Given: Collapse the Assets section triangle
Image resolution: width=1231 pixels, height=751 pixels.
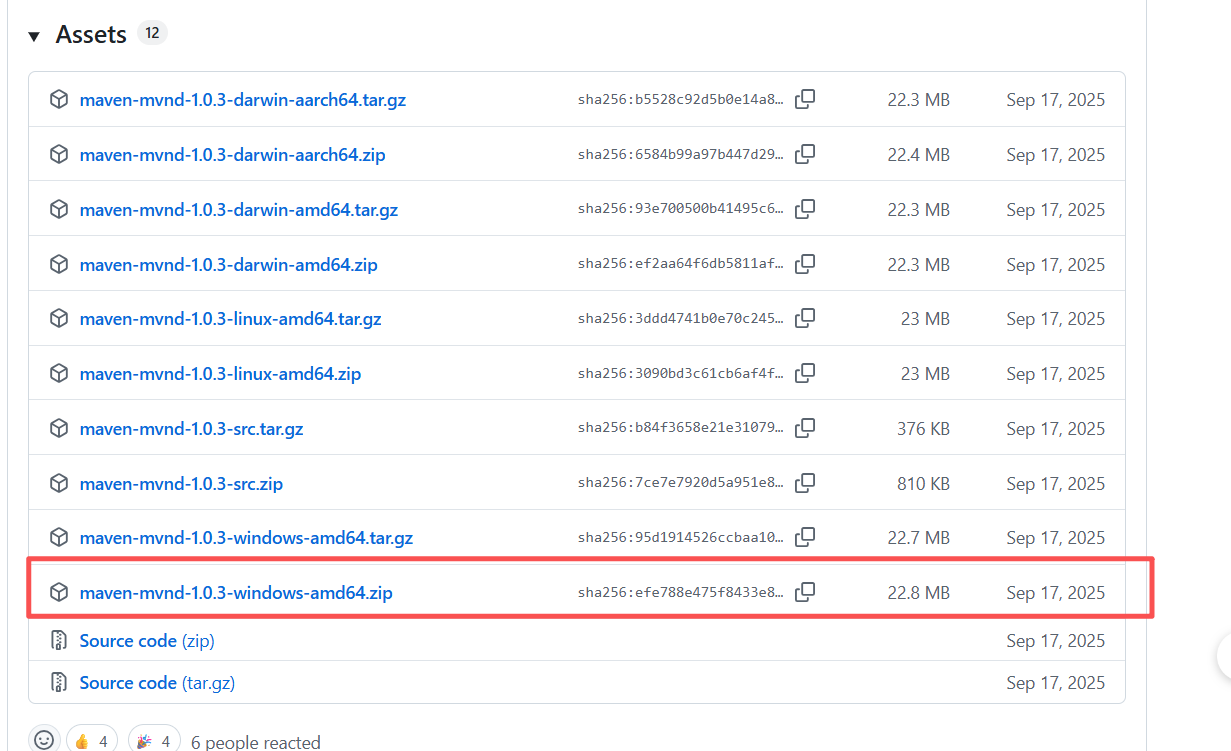Looking at the screenshot, I should tap(34, 36).
